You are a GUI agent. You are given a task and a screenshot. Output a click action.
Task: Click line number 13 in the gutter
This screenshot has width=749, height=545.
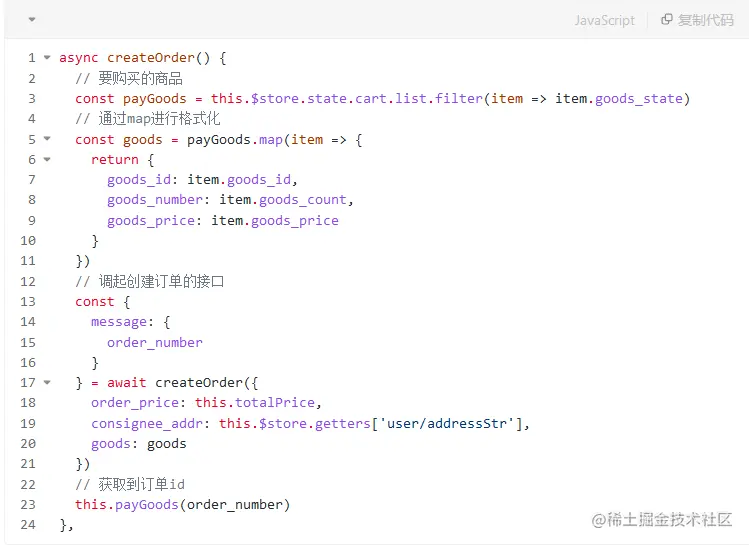pyautogui.click(x=28, y=301)
